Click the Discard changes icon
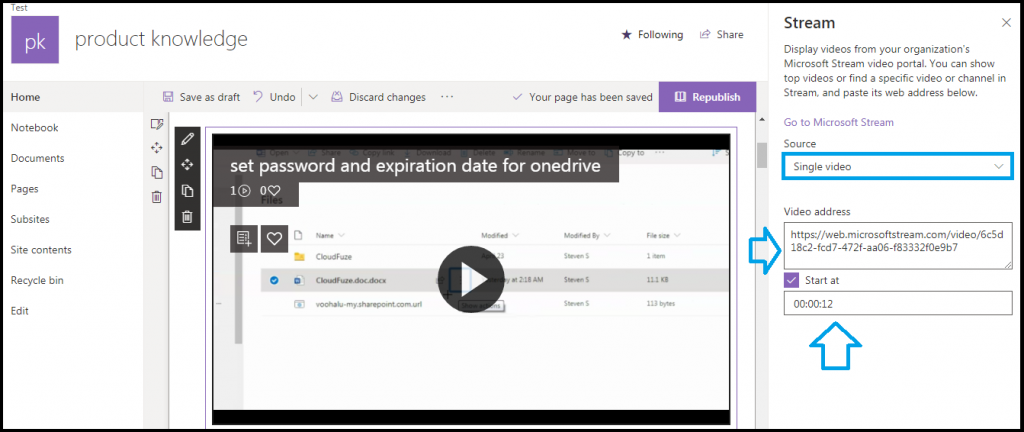 337,97
